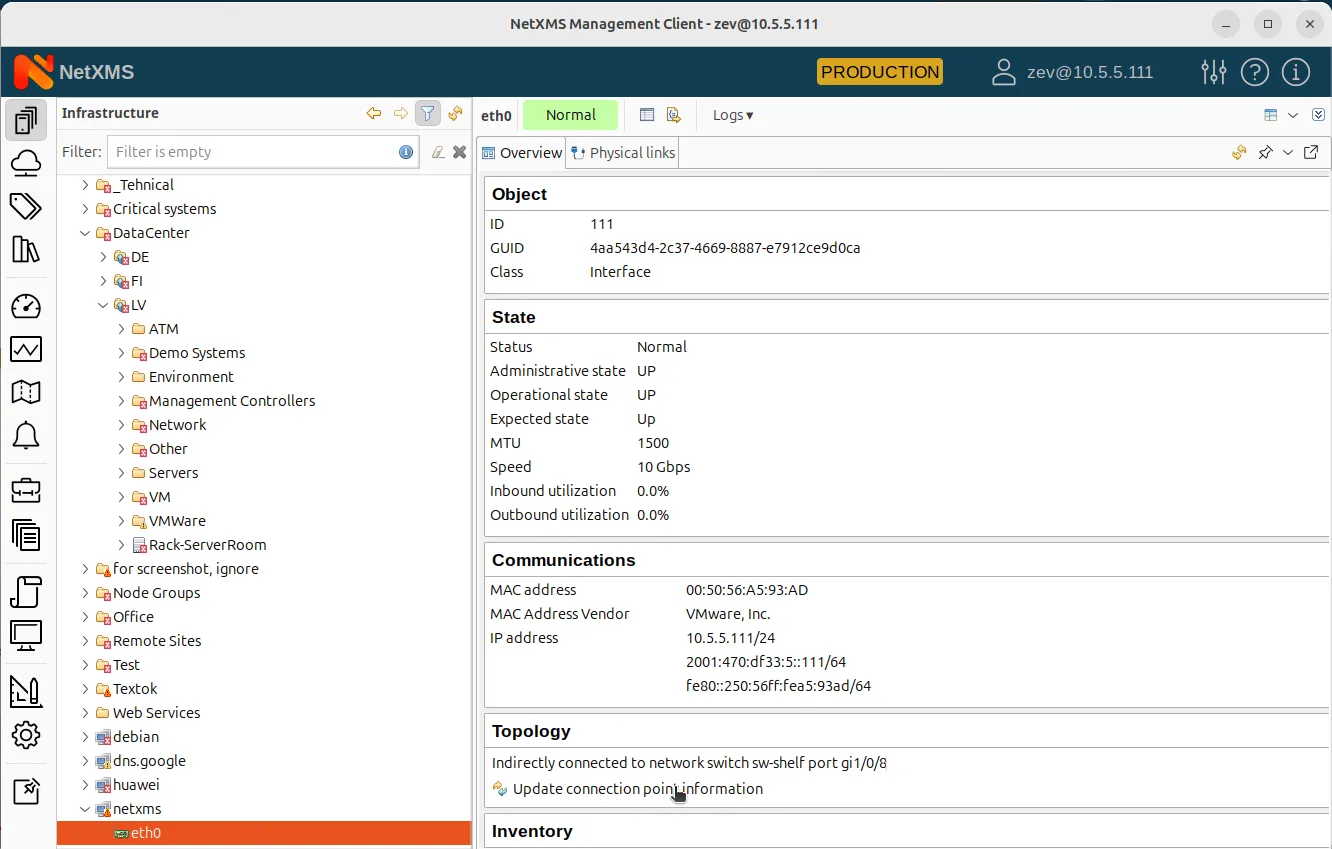Collapse the DataCenter tree node
Viewport: 1332px width, 849px height.
pyautogui.click(x=86, y=232)
